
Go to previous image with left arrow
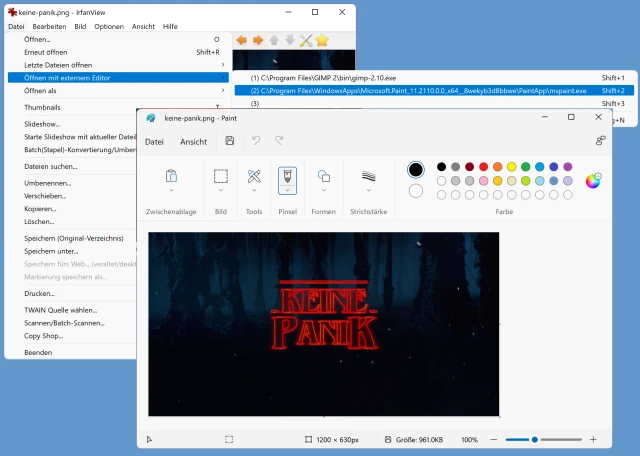242,40
